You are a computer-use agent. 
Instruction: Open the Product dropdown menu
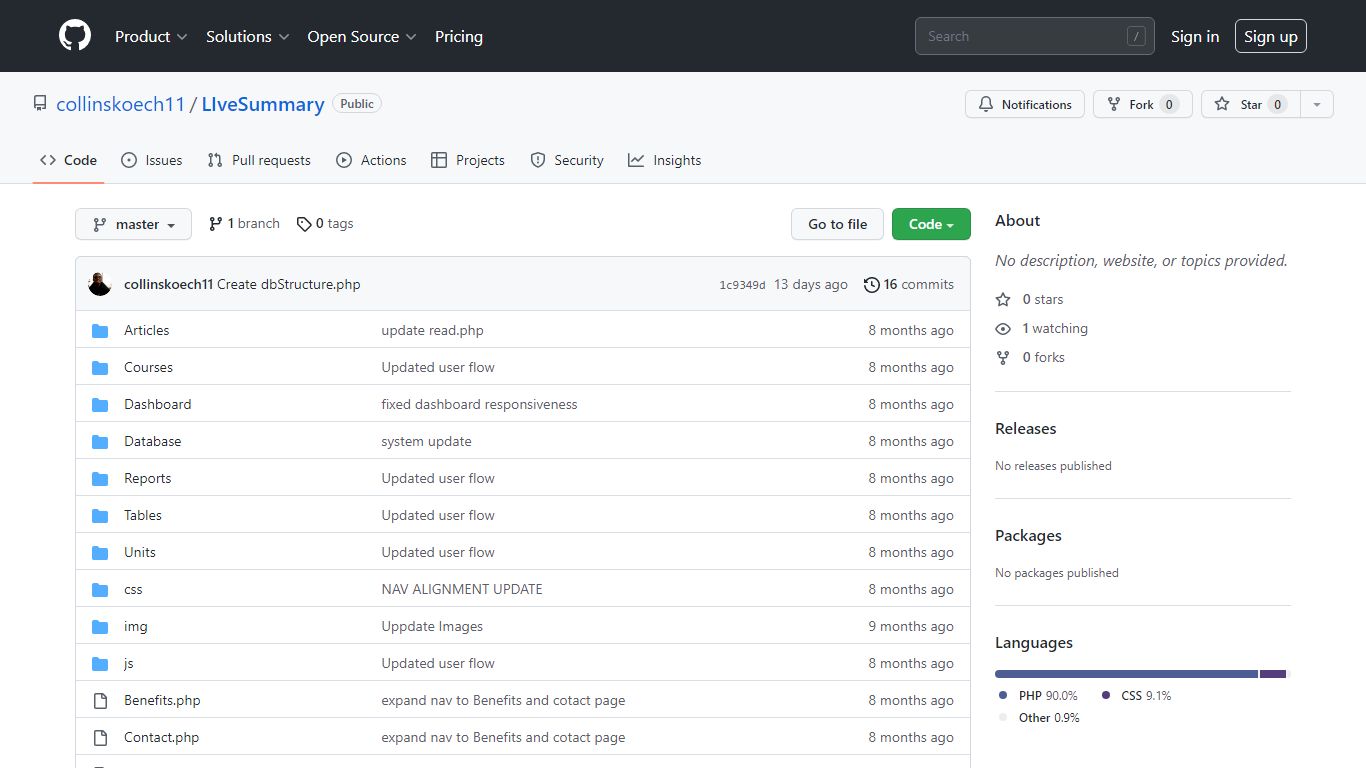(x=151, y=36)
